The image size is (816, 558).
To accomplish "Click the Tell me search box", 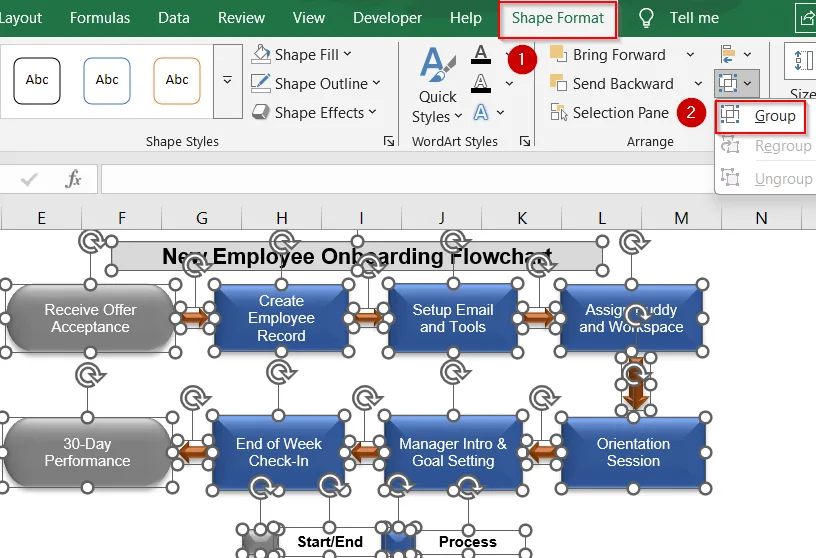I will pos(694,18).
